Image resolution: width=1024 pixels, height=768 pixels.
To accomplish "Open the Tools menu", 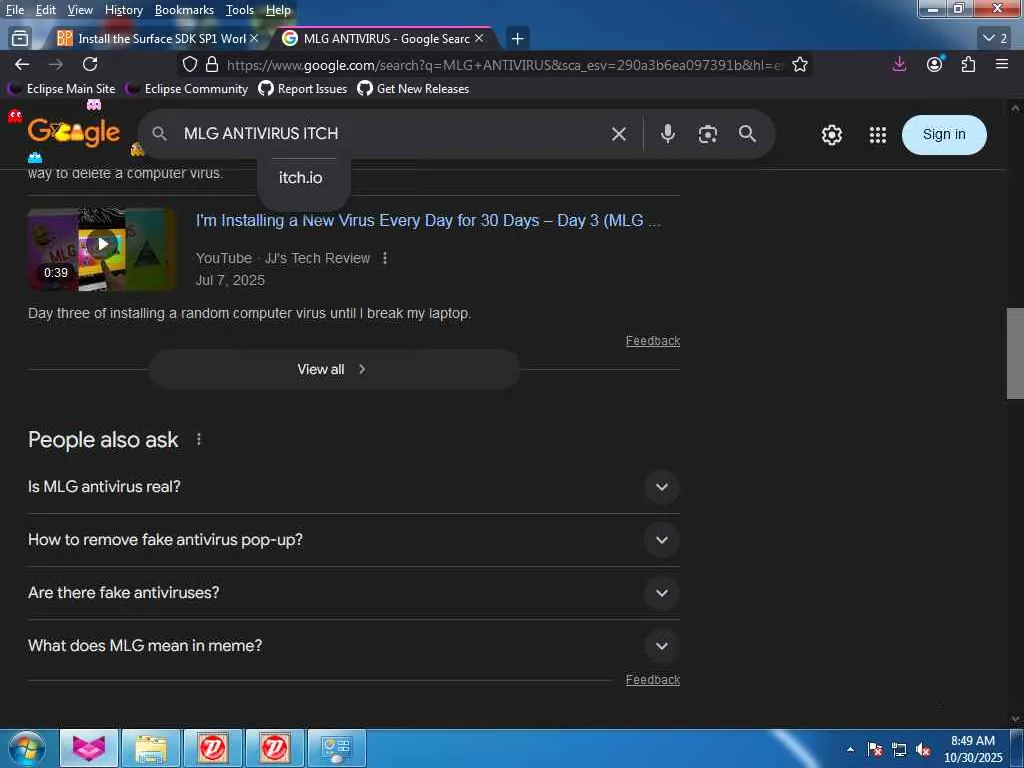I will click(240, 10).
